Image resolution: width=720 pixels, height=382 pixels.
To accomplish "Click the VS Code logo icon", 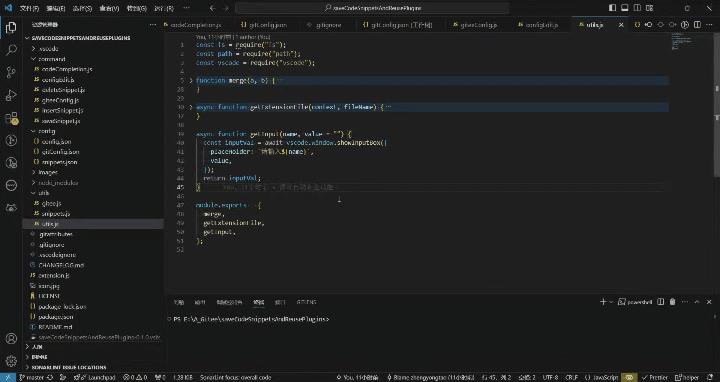I will 8,8.
